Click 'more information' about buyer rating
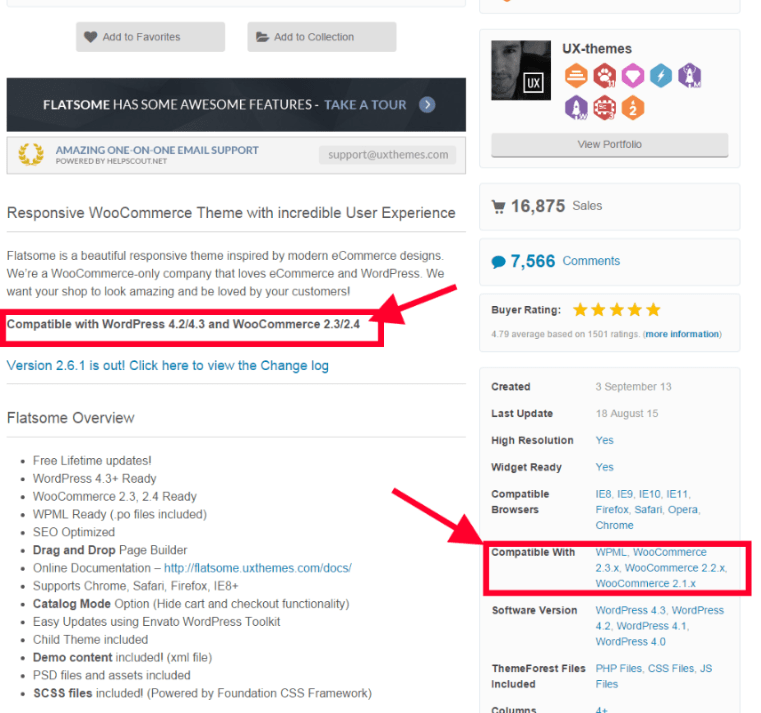 (682, 334)
